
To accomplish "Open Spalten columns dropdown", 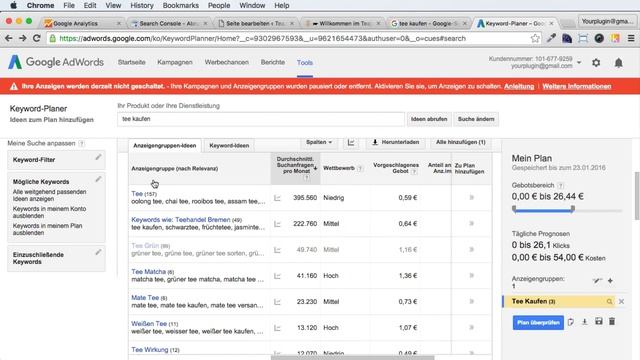I will click(x=319, y=142).
